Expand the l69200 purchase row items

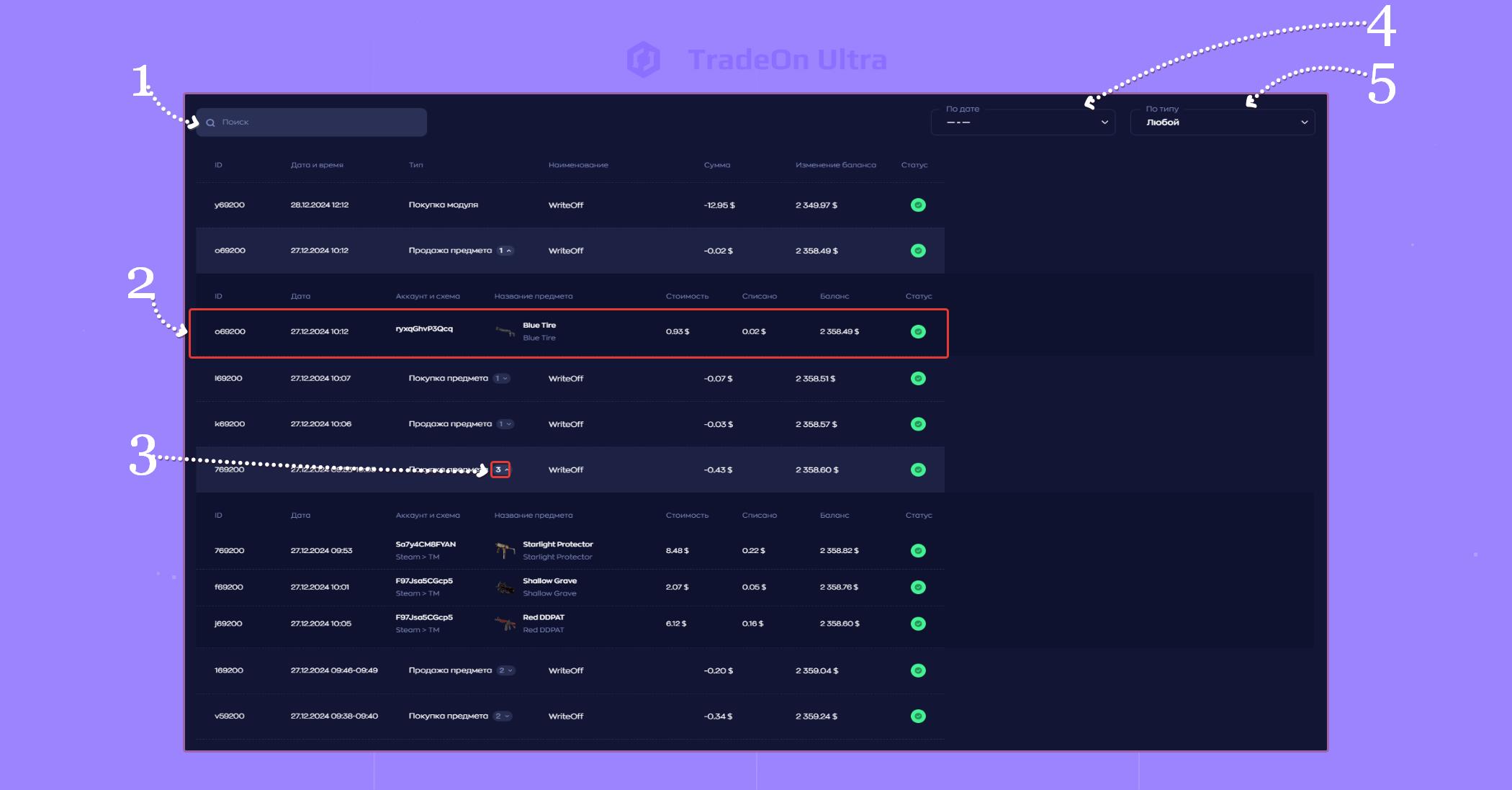coord(502,378)
